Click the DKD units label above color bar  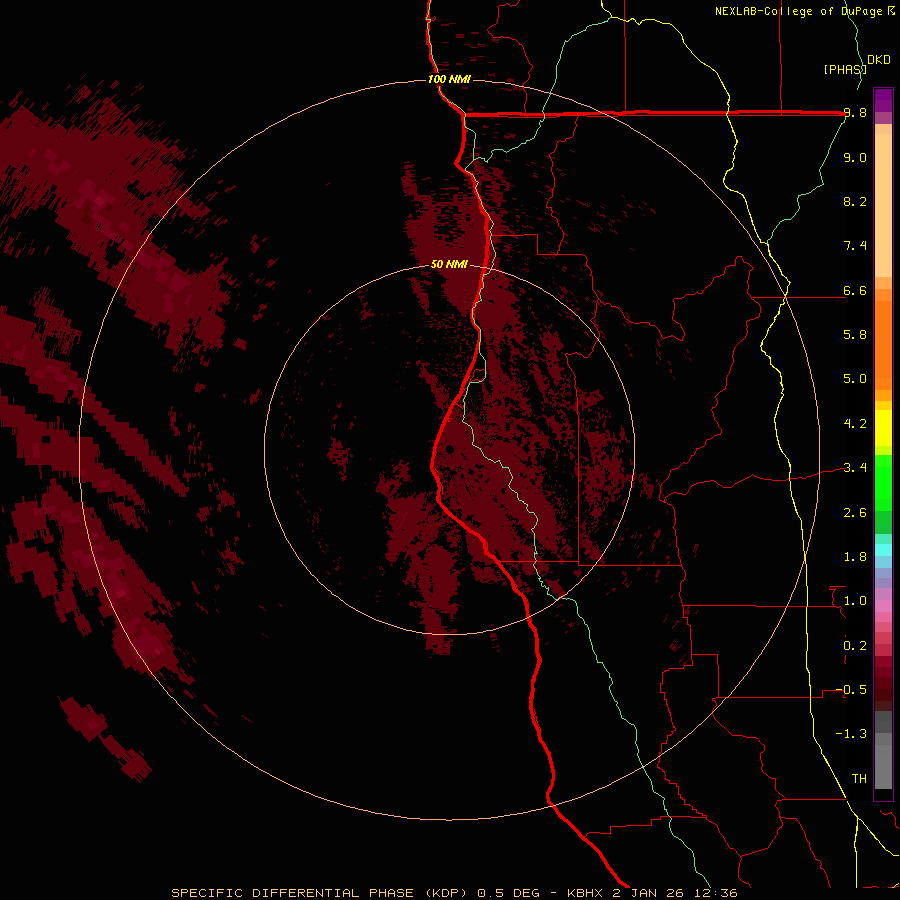879,59
